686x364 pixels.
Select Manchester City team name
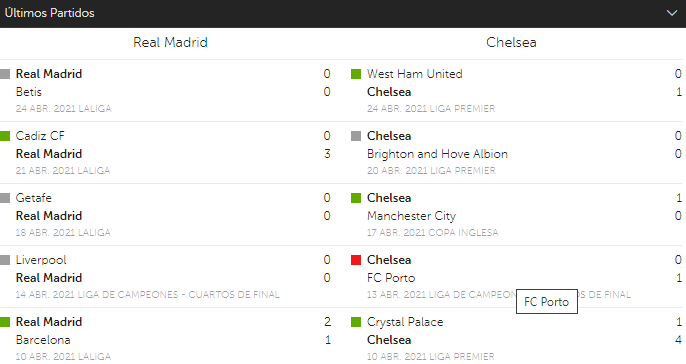click(411, 216)
